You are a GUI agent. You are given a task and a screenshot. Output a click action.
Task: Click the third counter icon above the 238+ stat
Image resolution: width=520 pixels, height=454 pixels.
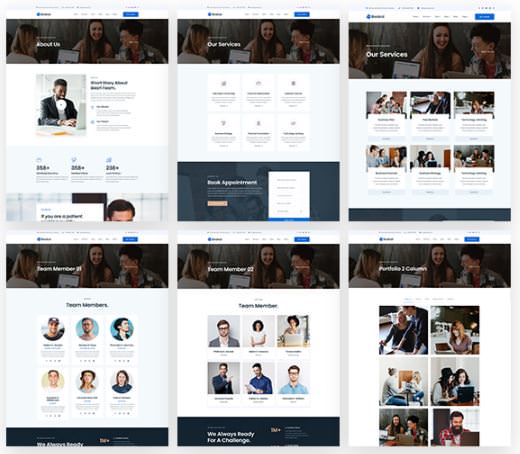(x=109, y=160)
